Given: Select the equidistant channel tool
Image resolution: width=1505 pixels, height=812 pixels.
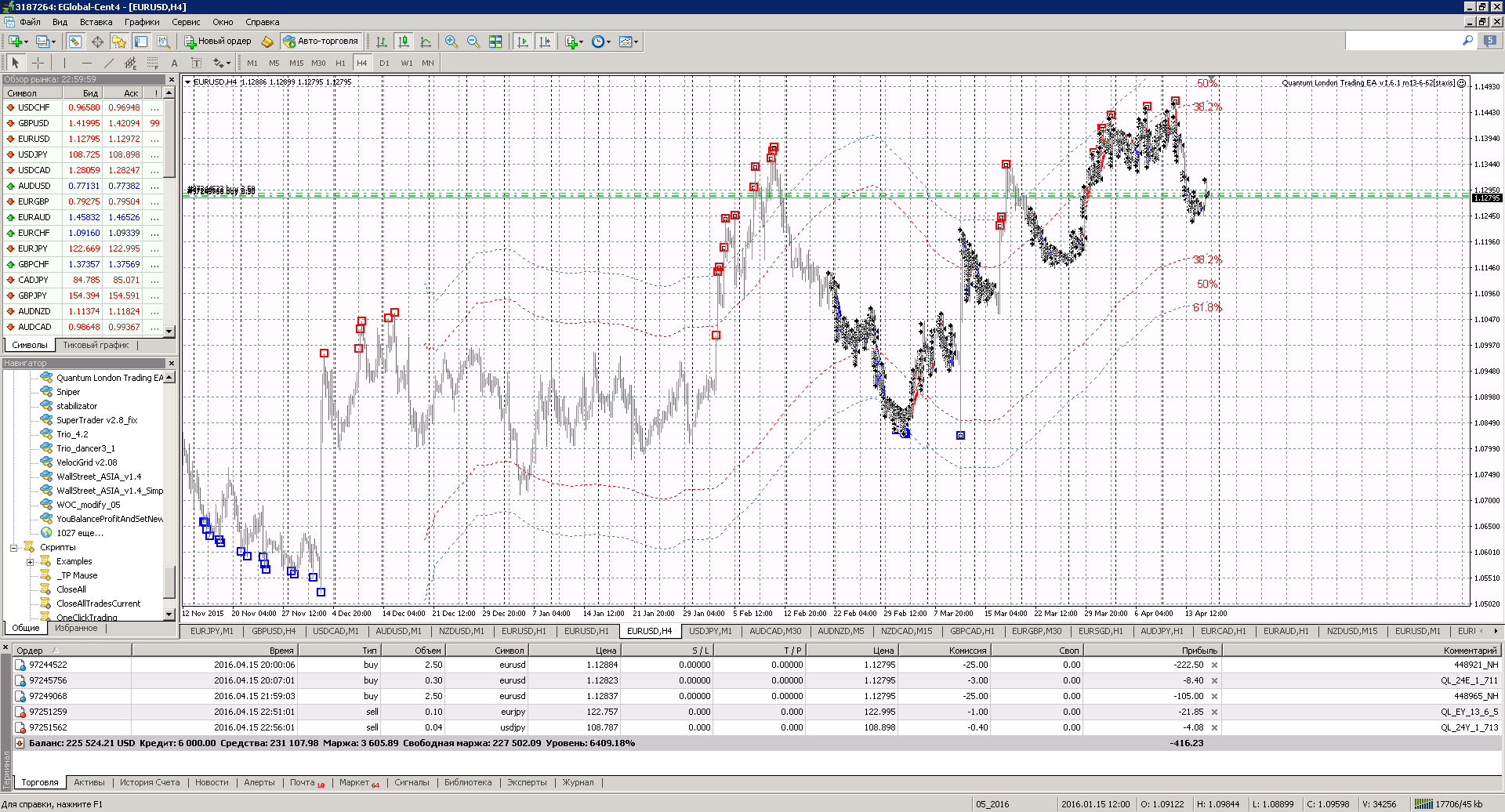Looking at the screenshot, I should (x=130, y=63).
